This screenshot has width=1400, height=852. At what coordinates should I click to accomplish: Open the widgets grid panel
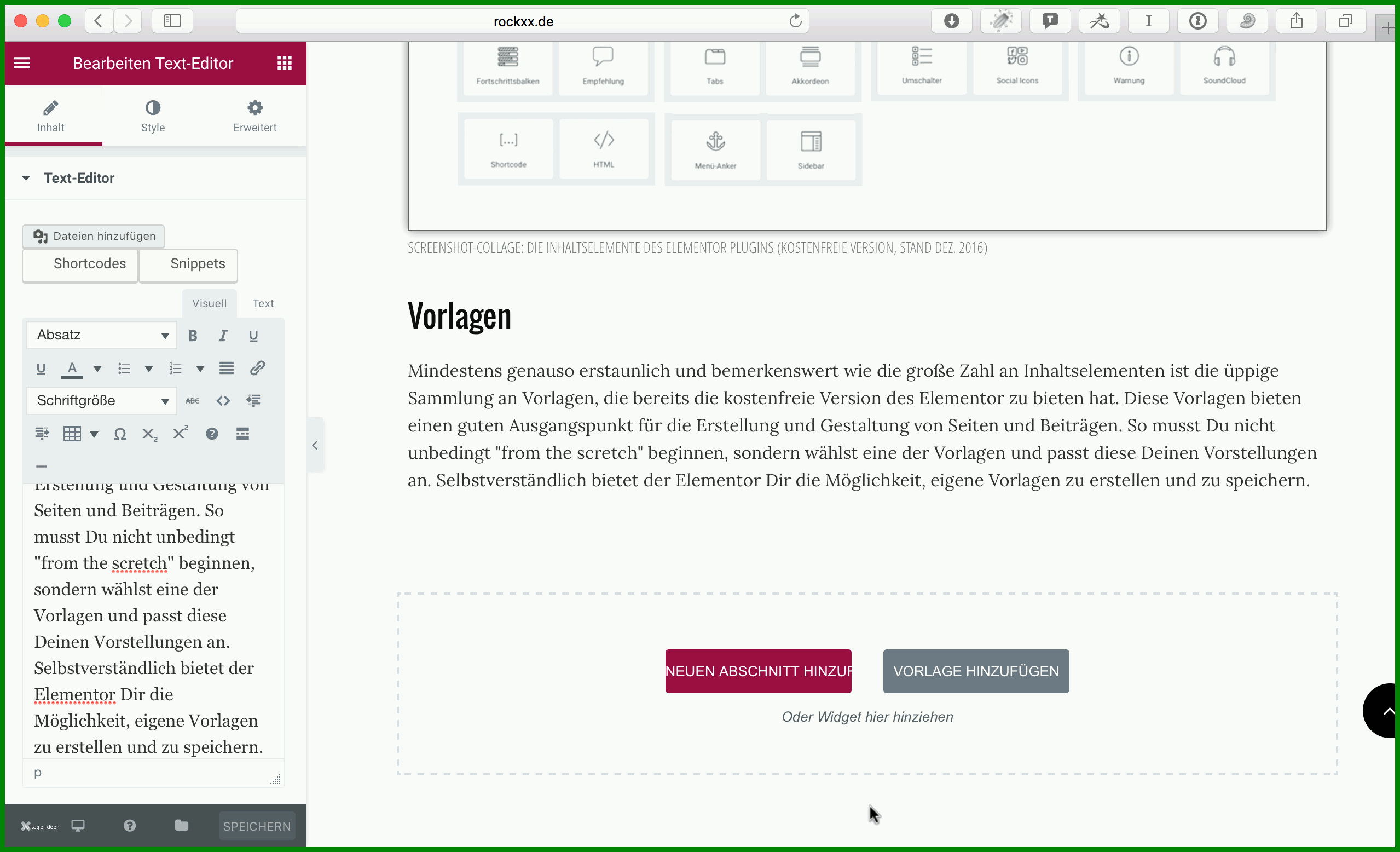[284, 63]
